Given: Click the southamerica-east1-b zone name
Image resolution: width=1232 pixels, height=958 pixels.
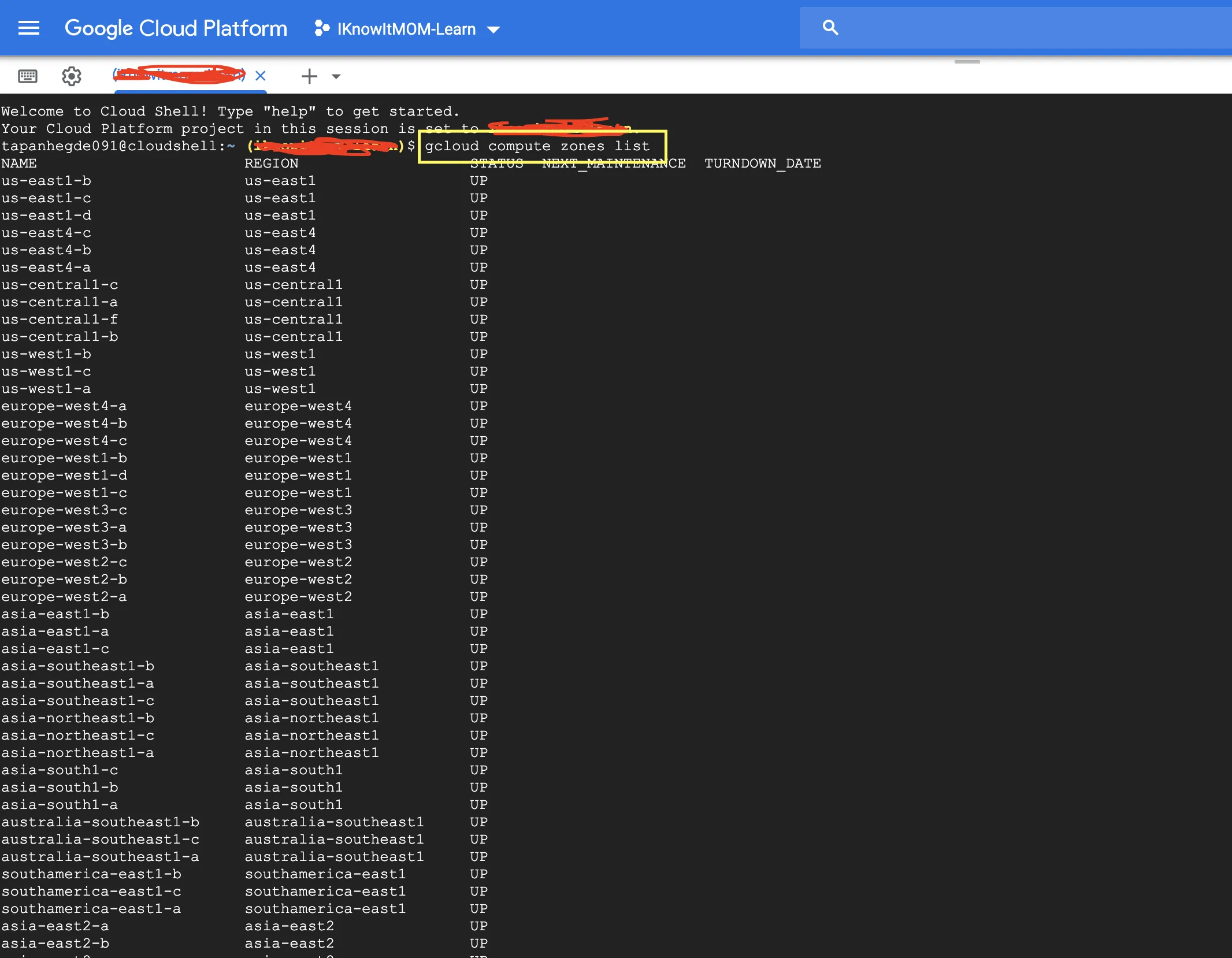Looking at the screenshot, I should (x=91, y=874).
